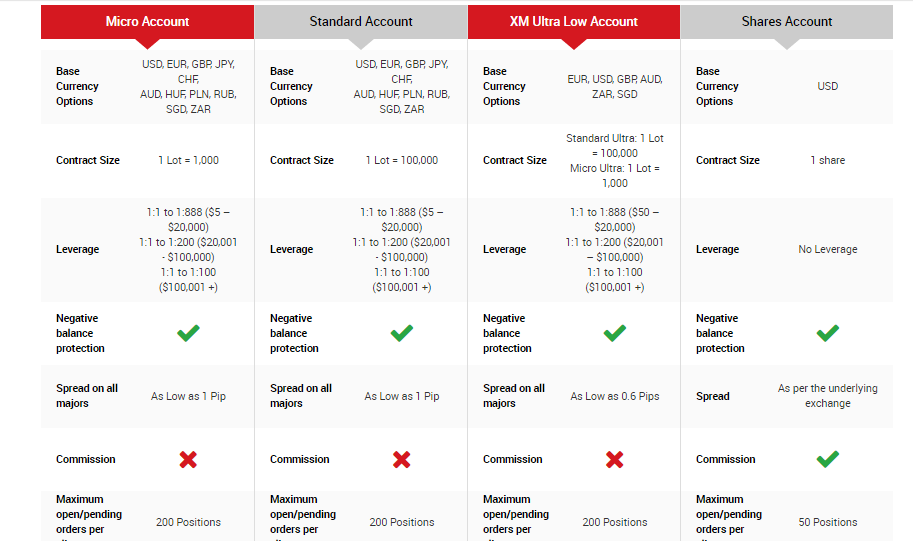Click Shares Account negative balance protection checkmark
Screen dimensions: 913x541
827,333
